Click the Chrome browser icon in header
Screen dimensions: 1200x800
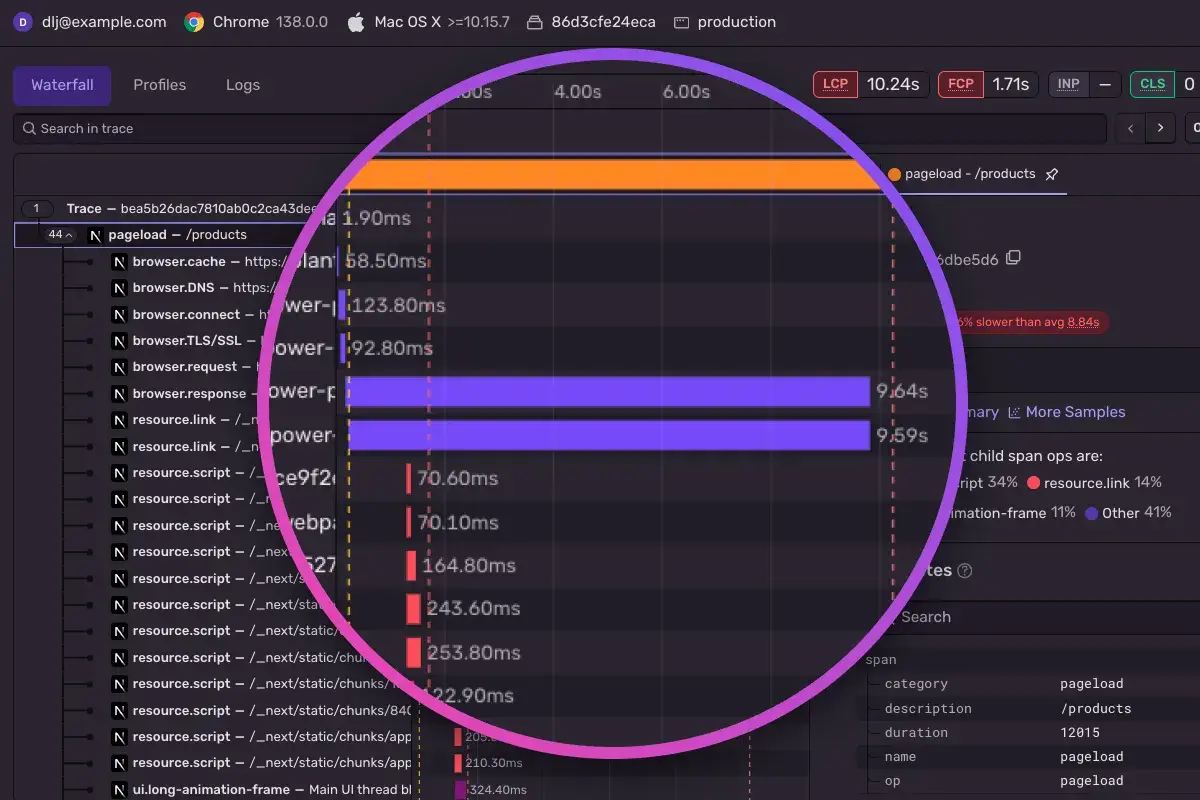194,22
